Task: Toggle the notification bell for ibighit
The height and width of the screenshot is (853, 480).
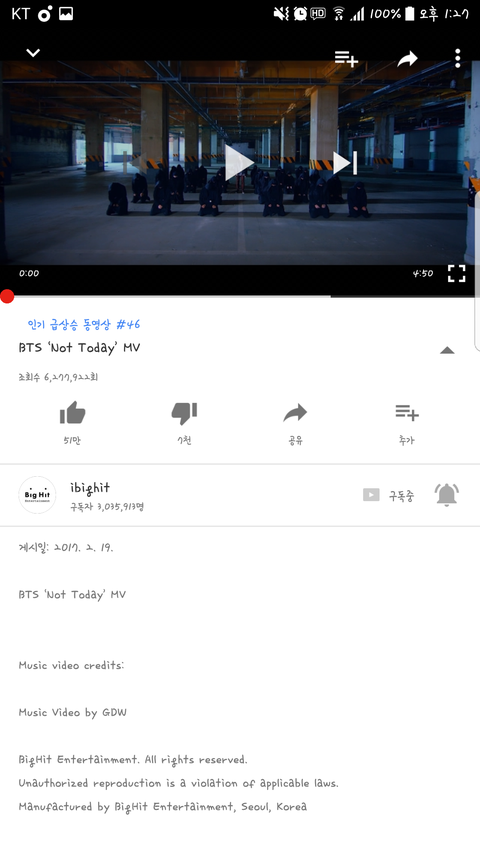Action: 446,495
